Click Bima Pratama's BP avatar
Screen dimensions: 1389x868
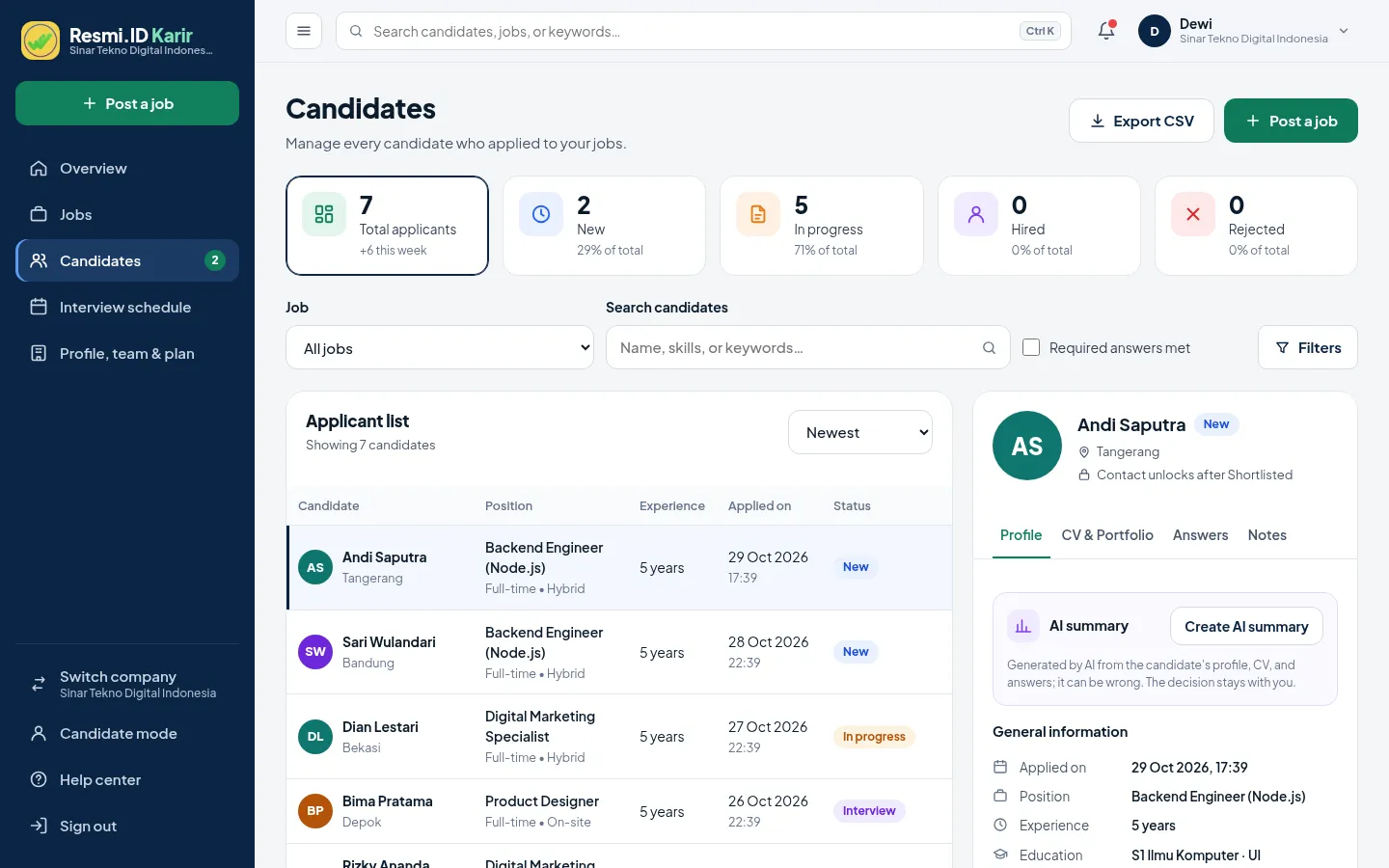pyautogui.click(x=315, y=811)
